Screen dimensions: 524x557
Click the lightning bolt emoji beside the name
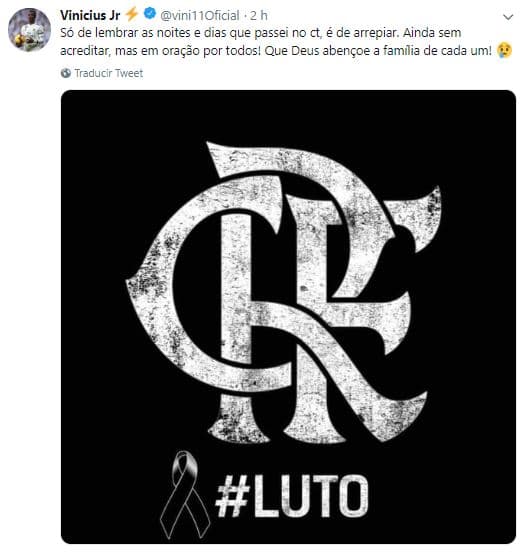click(132, 15)
